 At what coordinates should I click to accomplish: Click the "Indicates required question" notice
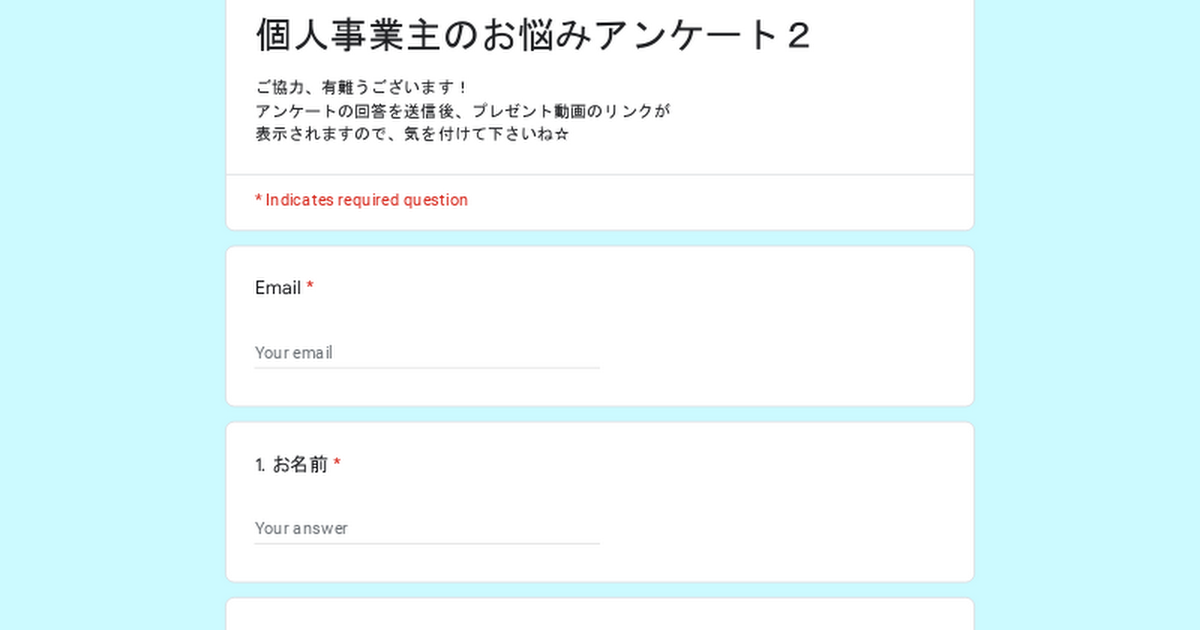point(366,200)
